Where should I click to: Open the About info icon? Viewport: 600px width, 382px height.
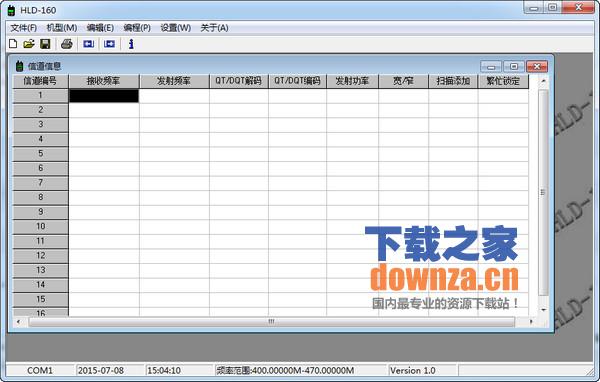click(131, 44)
